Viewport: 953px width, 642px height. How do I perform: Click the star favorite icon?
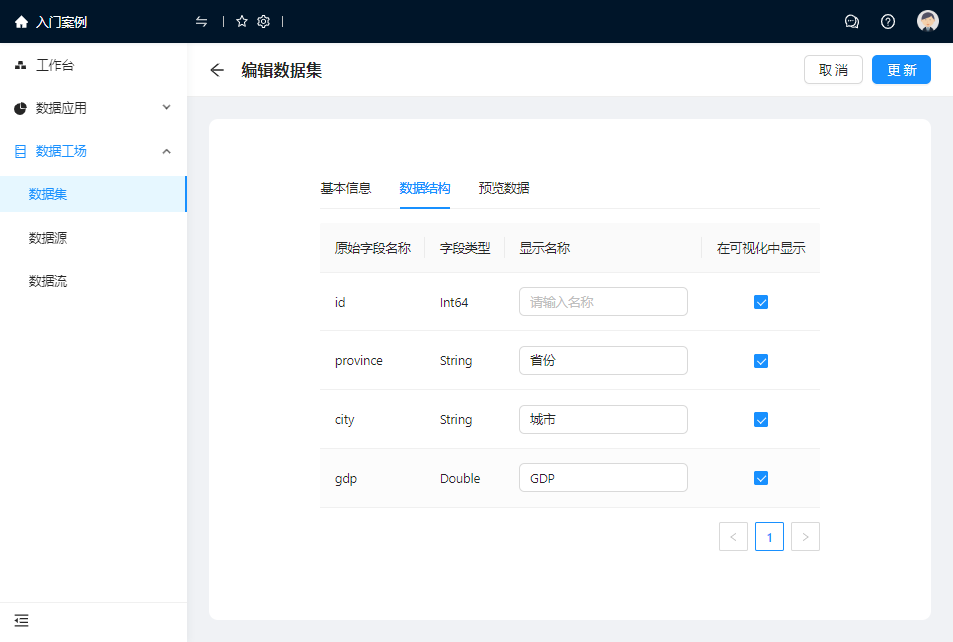tap(242, 22)
